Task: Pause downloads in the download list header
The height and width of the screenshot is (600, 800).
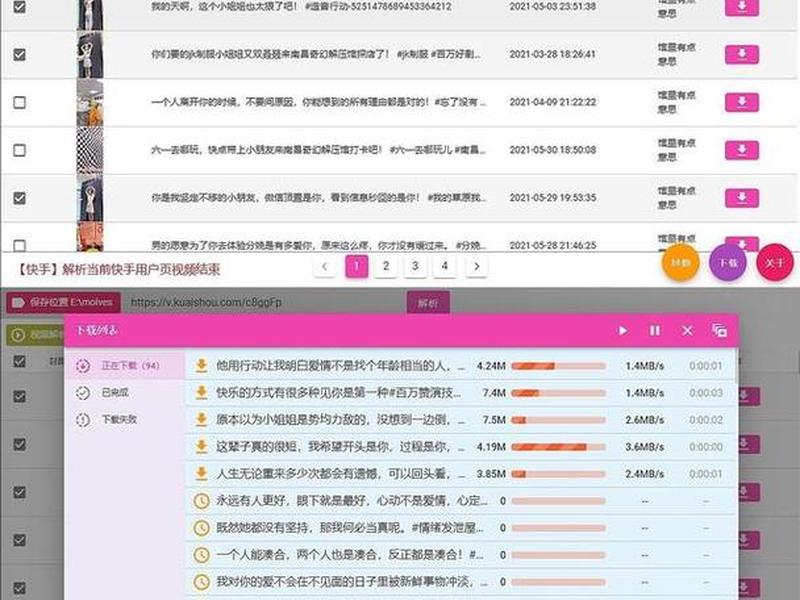Action: coord(655,331)
